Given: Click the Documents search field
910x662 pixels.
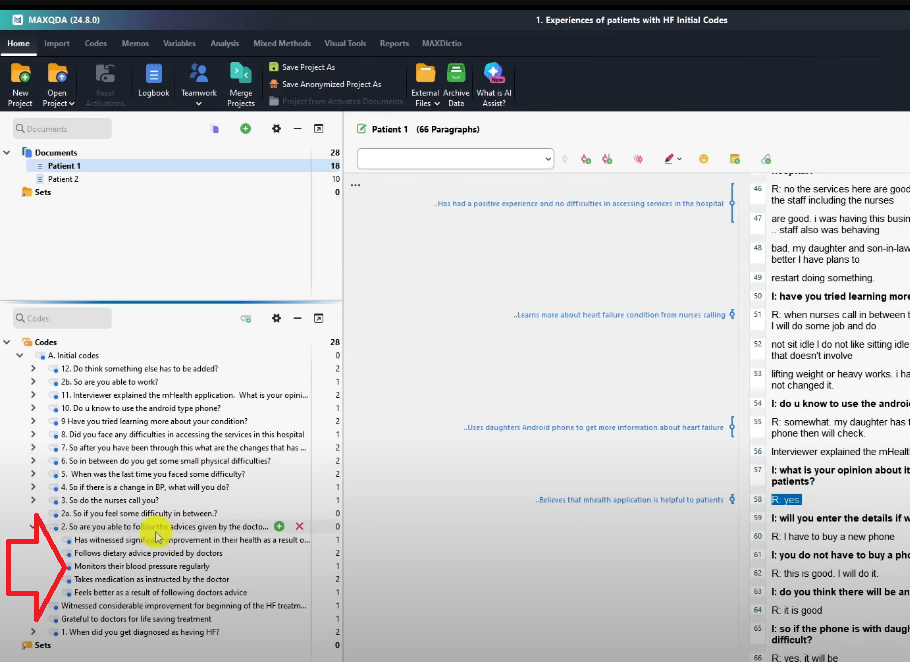Looking at the screenshot, I should coord(63,129).
